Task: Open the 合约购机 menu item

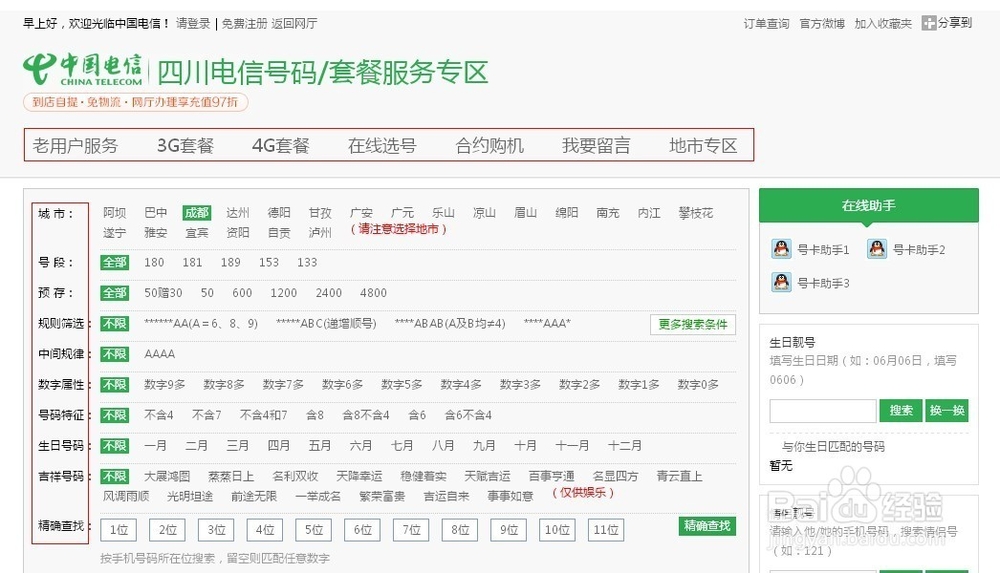Action: (489, 145)
